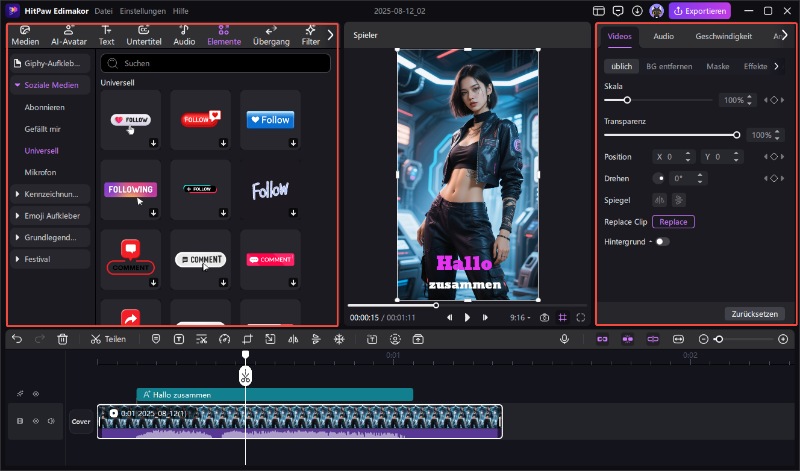This screenshot has height=471, width=800.
Task: Open the Untertitel tab
Action: 144,36
